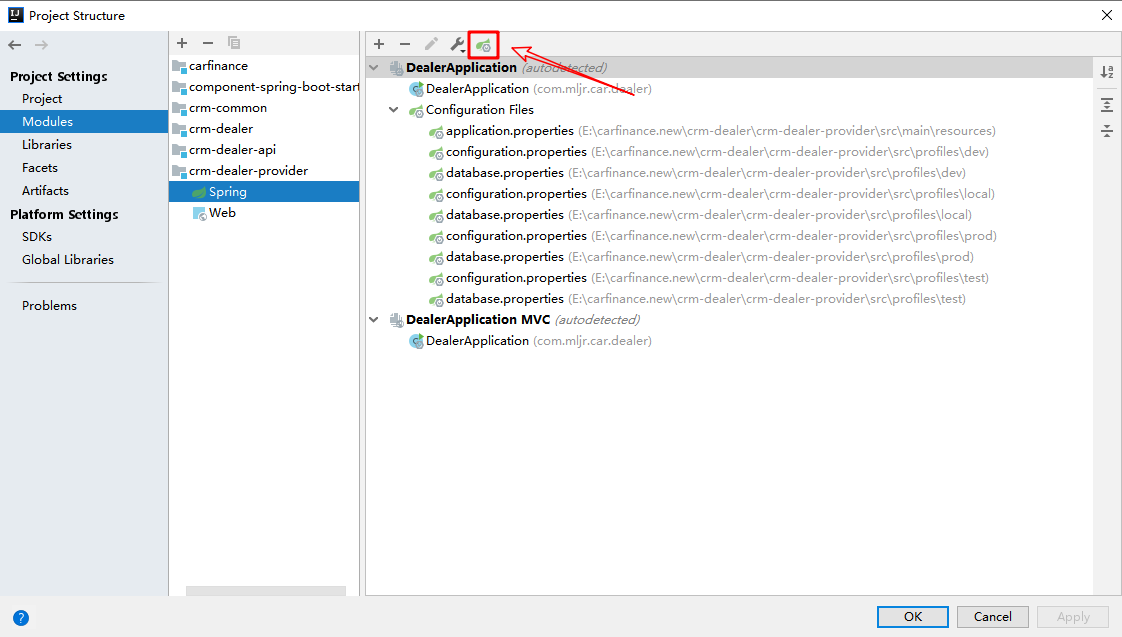Click the Collapse All icon on right

(1107, 131)
